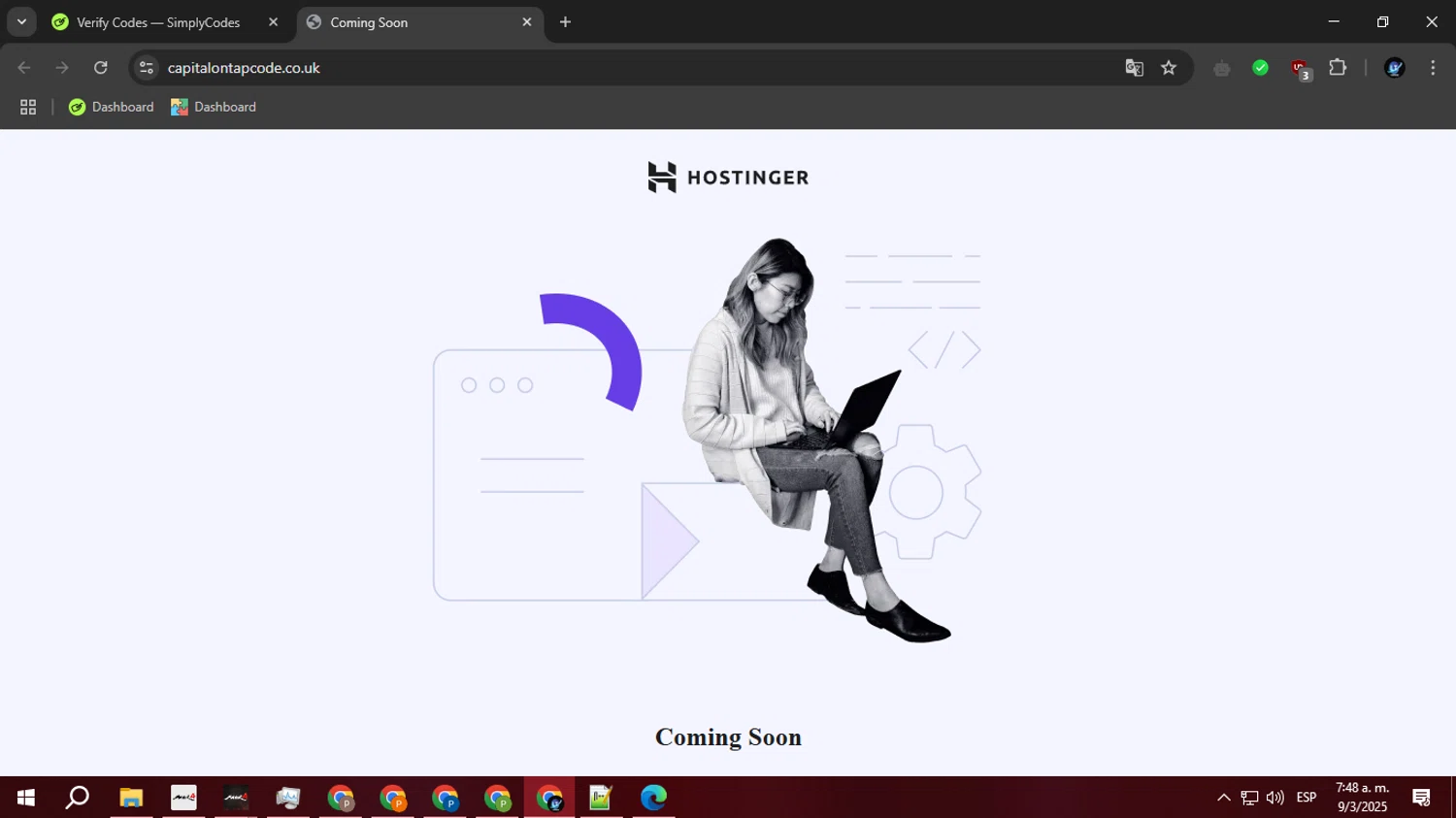1456x818 pixels.
Task: Click the Google Translate icon
Action: click(1134, 68)
